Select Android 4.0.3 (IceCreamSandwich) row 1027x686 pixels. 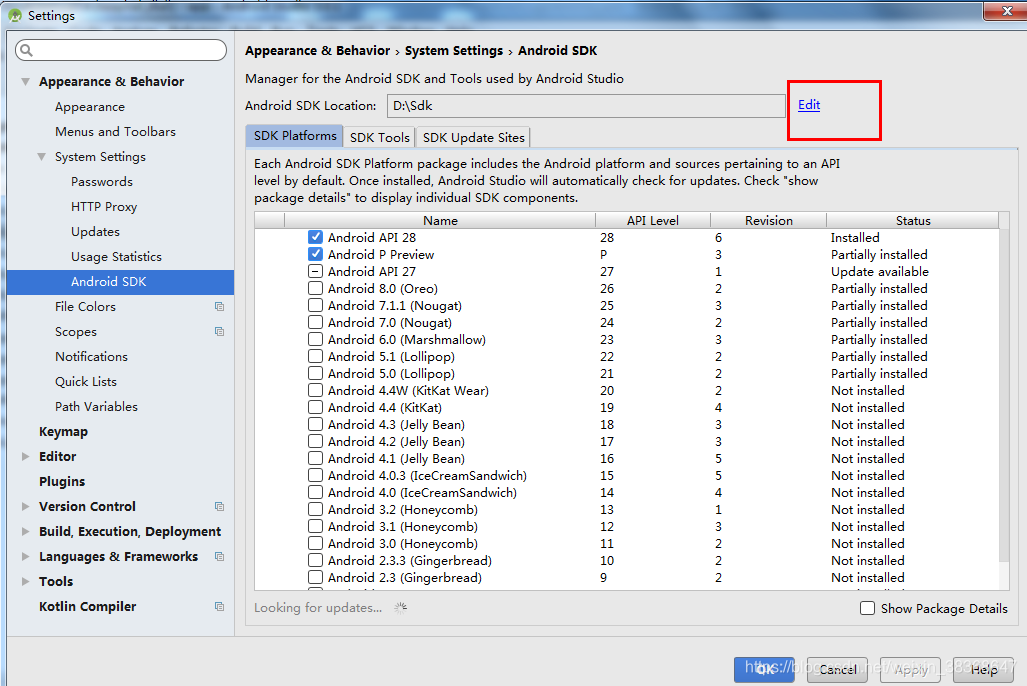coord(627,476)
